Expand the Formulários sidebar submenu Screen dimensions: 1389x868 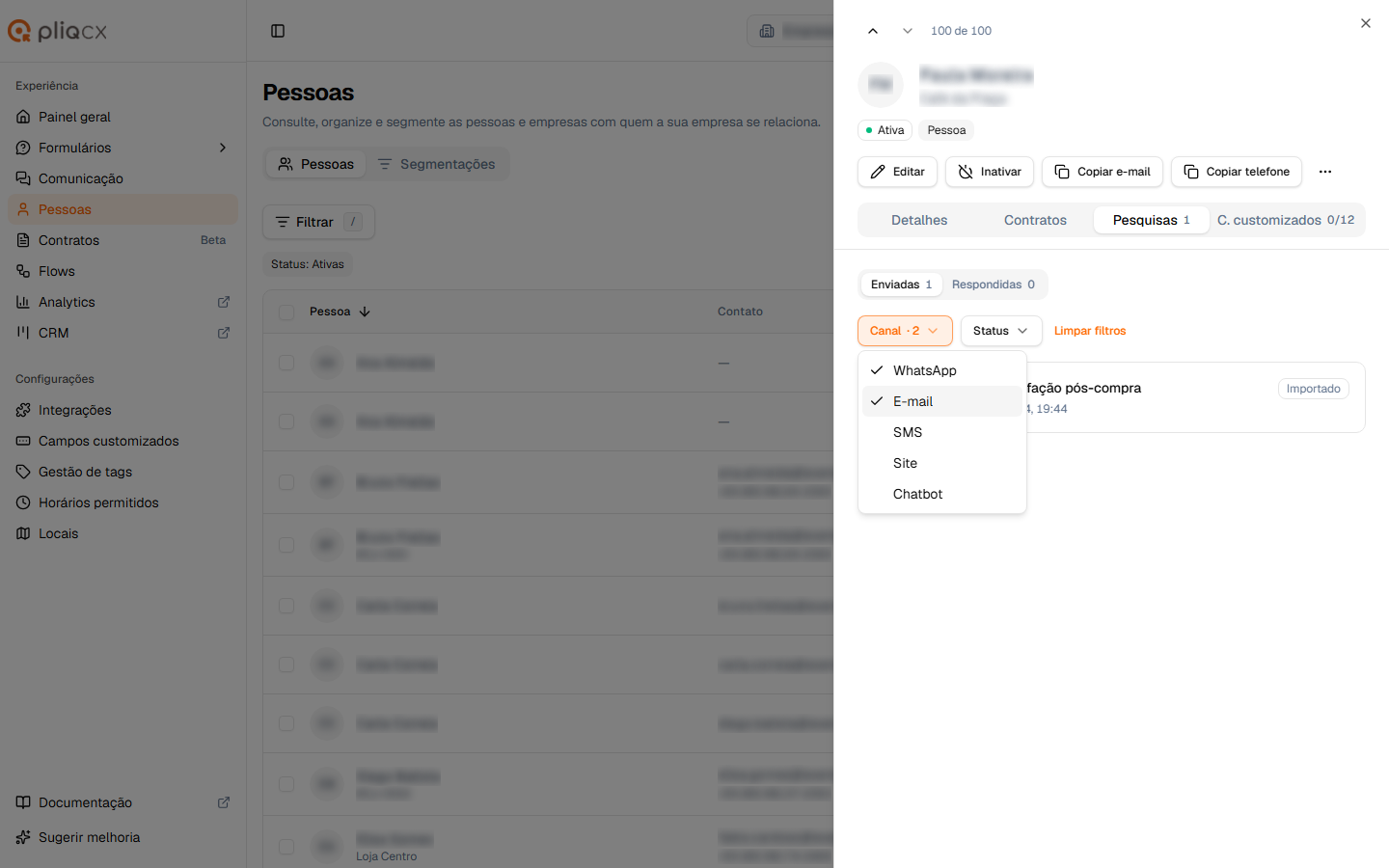pyautogui.click(x=223, y=148)
